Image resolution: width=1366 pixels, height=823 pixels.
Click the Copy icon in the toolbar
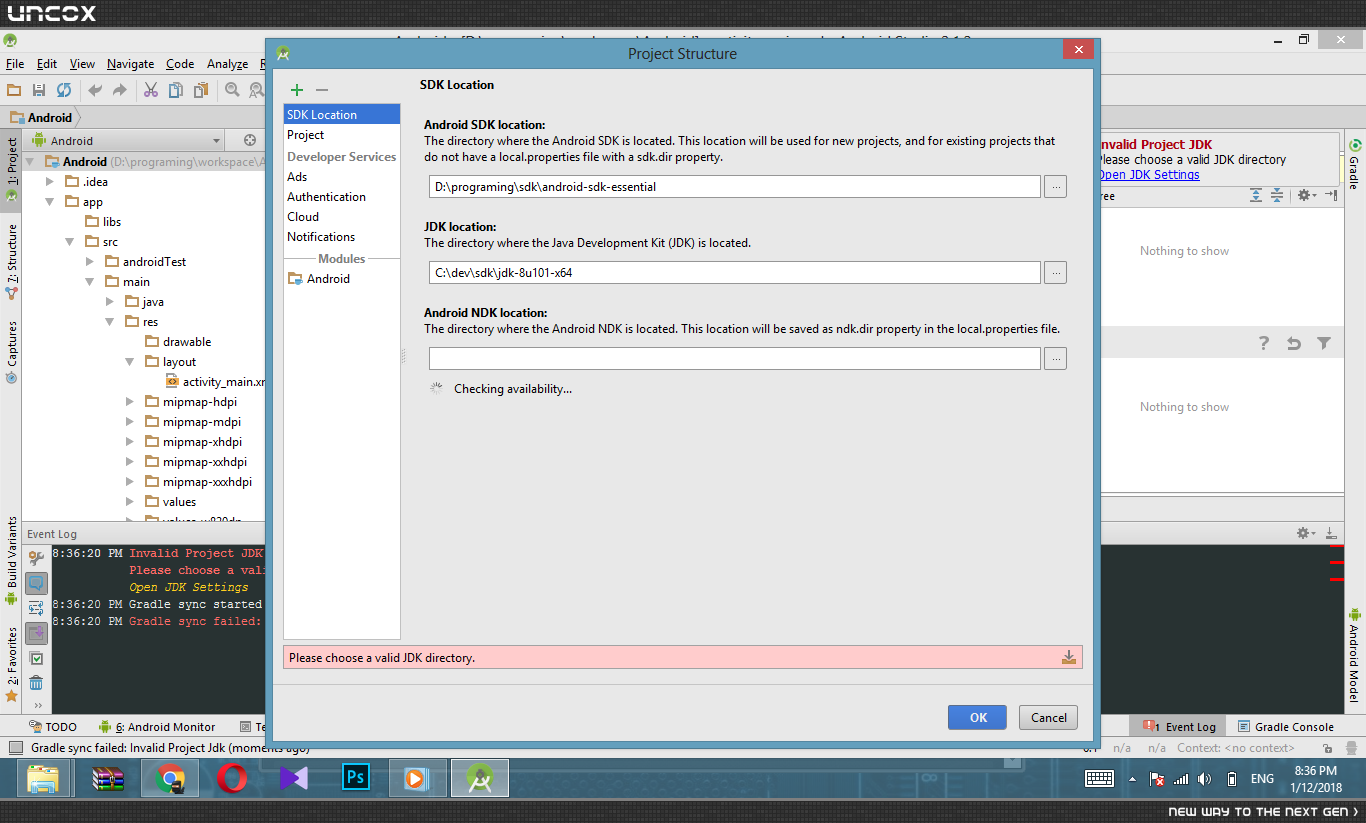click(x=176, y=90)
